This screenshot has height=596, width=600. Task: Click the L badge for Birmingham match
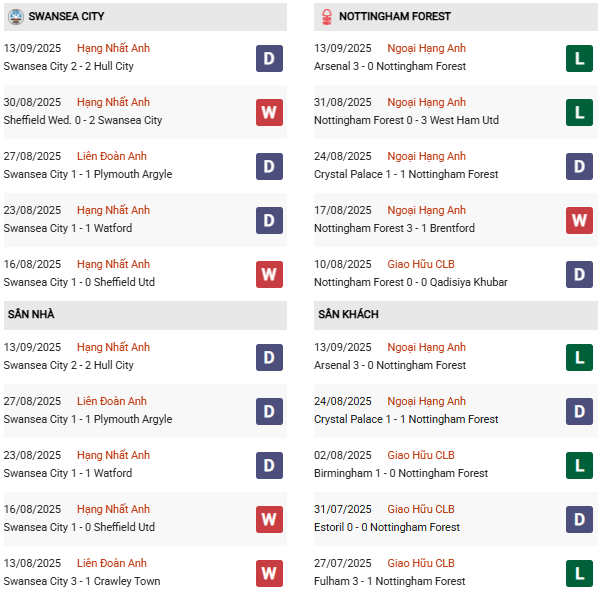[579, 465]
